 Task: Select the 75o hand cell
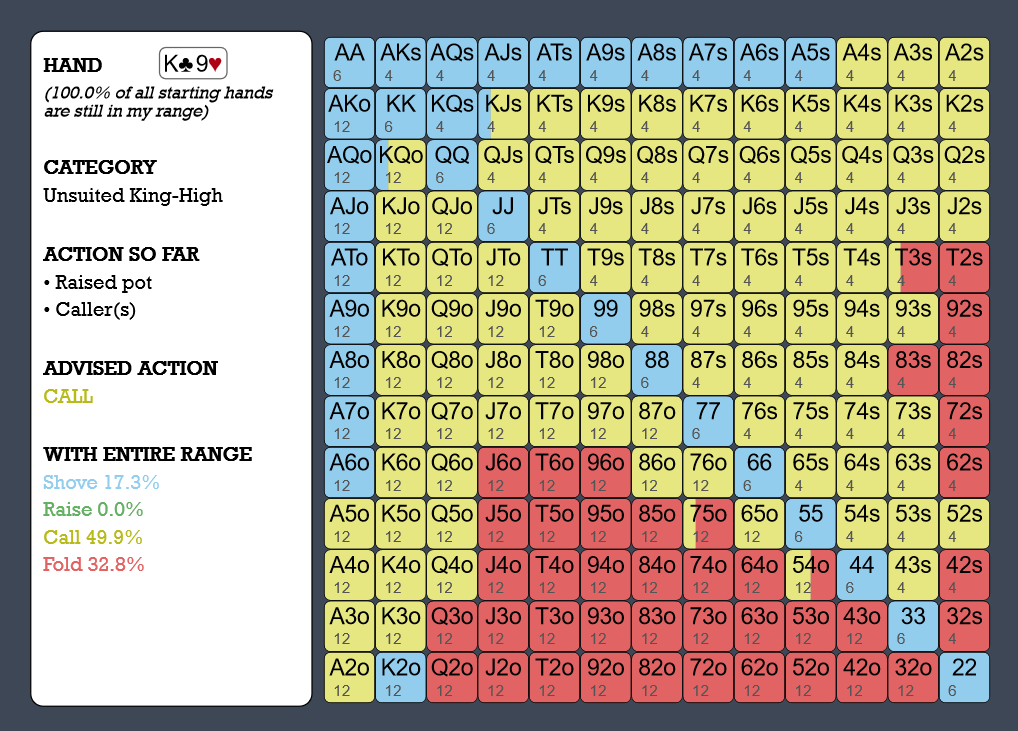tap(708, 524)
